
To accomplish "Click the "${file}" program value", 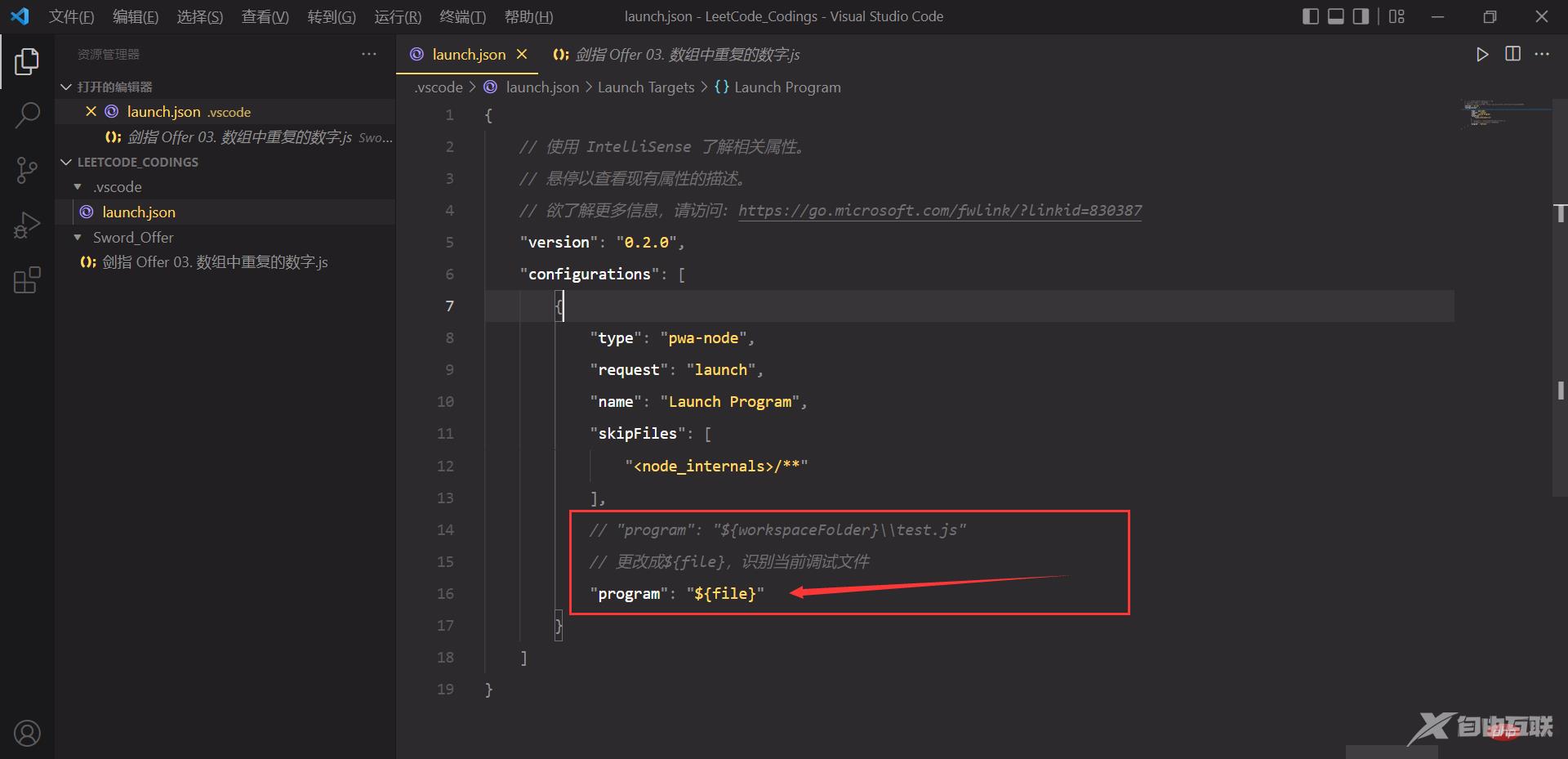I will (725, 593).
